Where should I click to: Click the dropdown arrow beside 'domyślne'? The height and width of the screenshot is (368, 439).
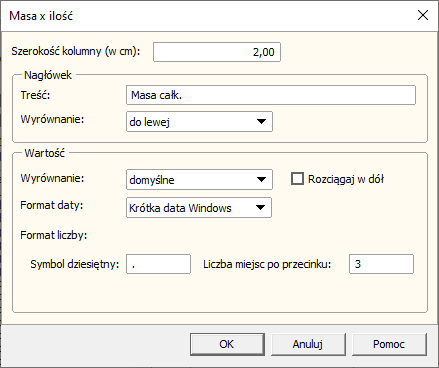click(x=261, y=180)
